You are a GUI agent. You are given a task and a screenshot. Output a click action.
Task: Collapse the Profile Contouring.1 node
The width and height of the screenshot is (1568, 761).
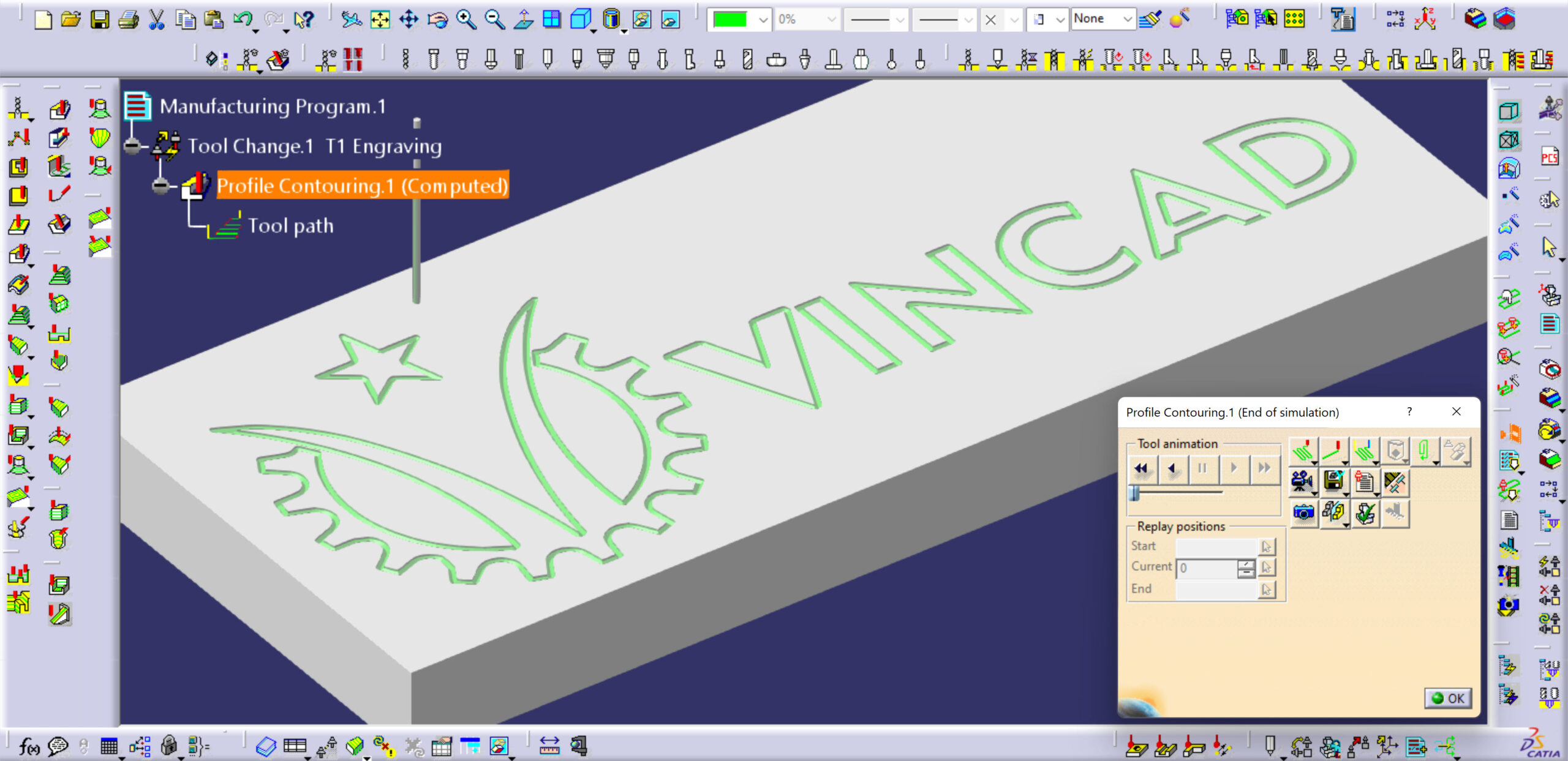coord(160,186)
